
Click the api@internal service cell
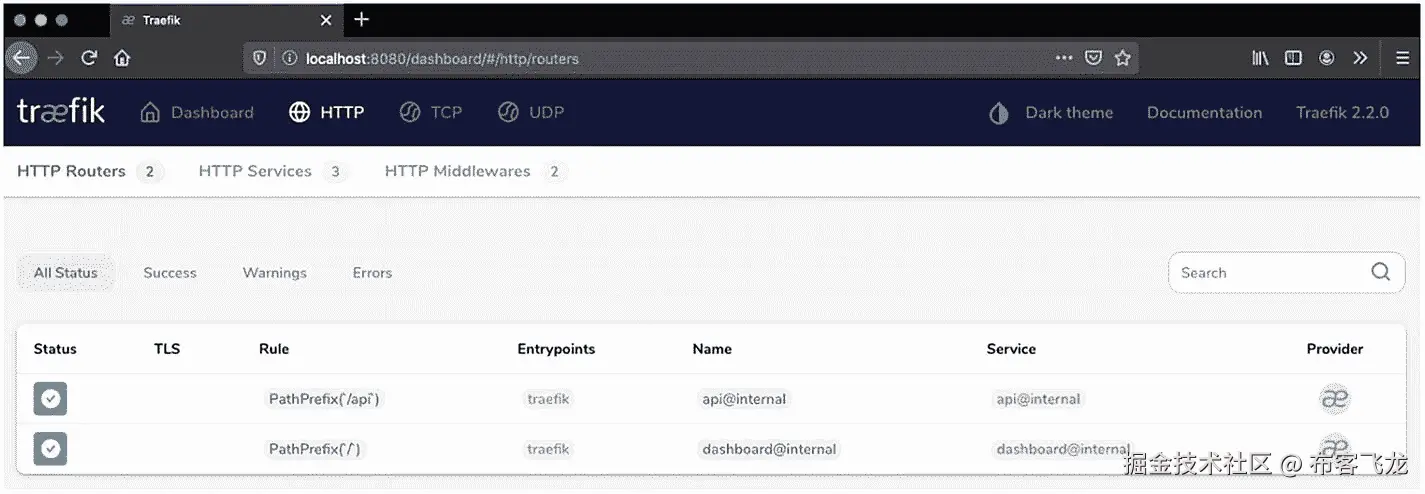point(1038,399)
